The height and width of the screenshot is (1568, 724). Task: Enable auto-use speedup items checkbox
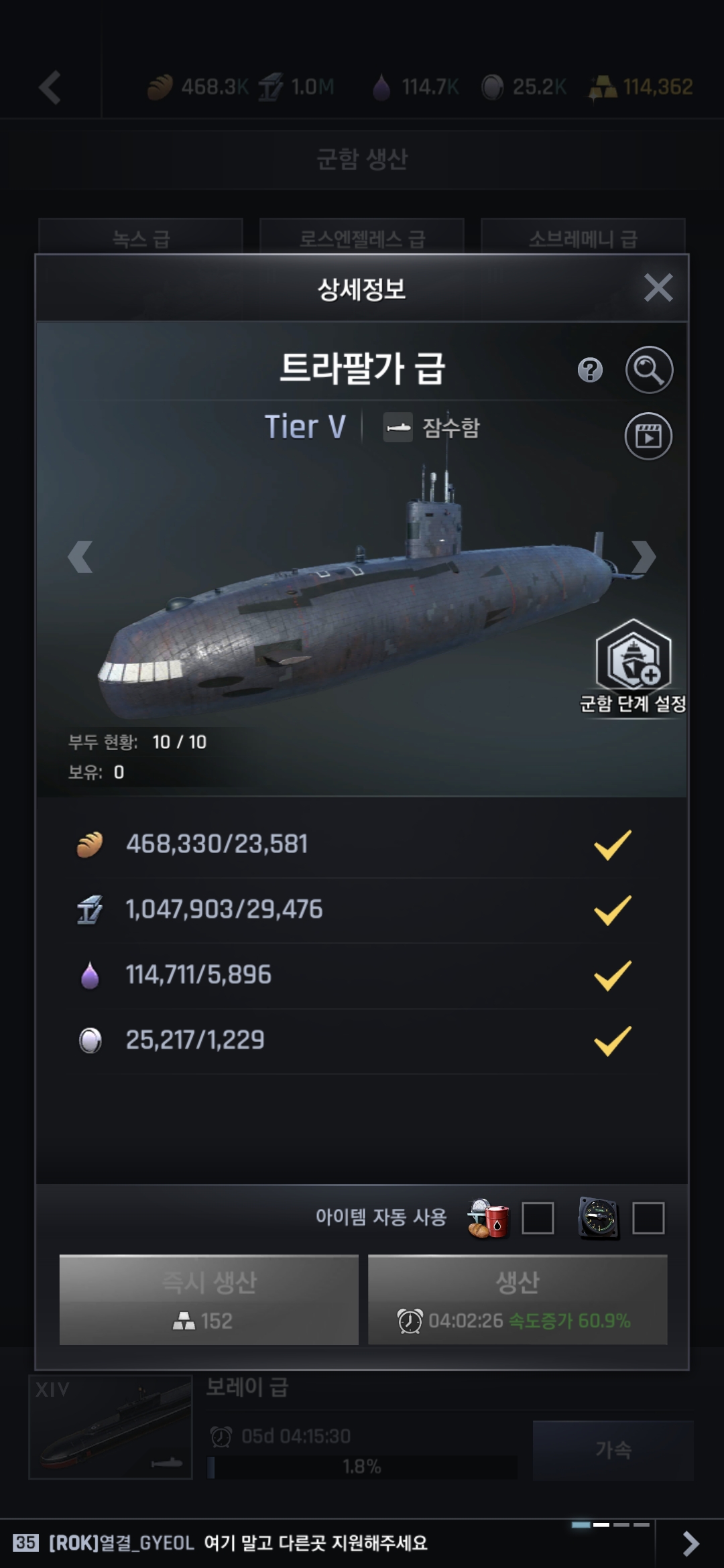(648, 1218)
